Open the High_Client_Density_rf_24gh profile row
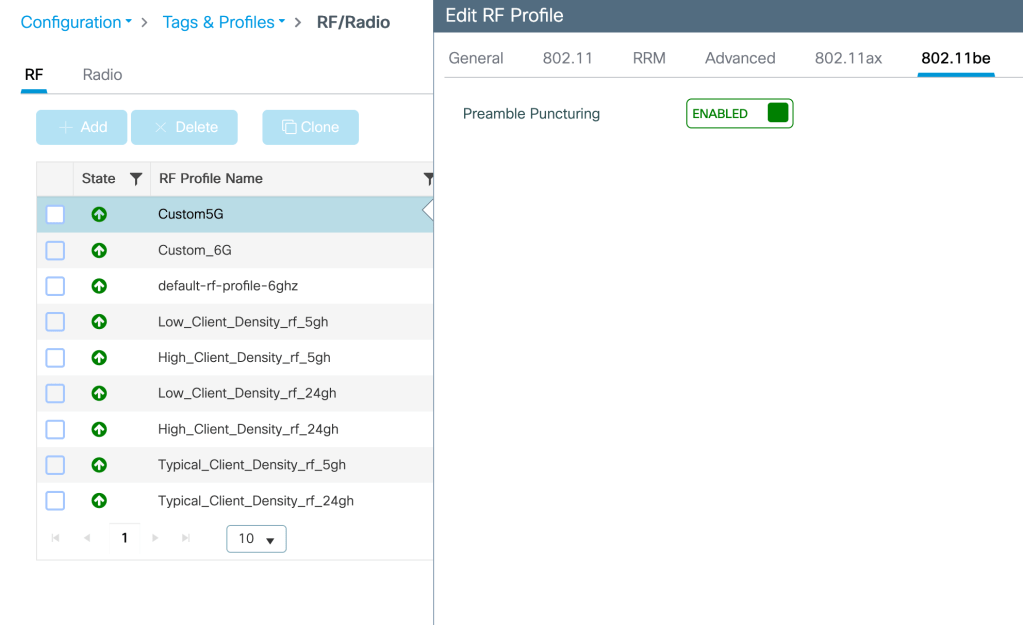 pos(248,429)
